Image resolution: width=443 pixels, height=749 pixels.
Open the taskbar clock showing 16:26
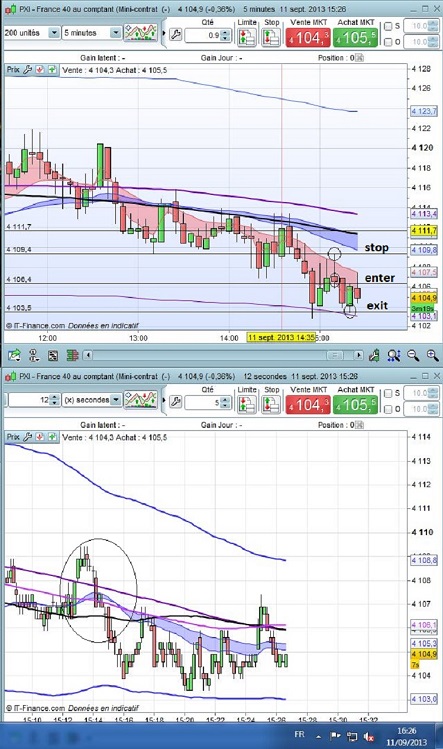pyautogui.click(x=407, y=736)
